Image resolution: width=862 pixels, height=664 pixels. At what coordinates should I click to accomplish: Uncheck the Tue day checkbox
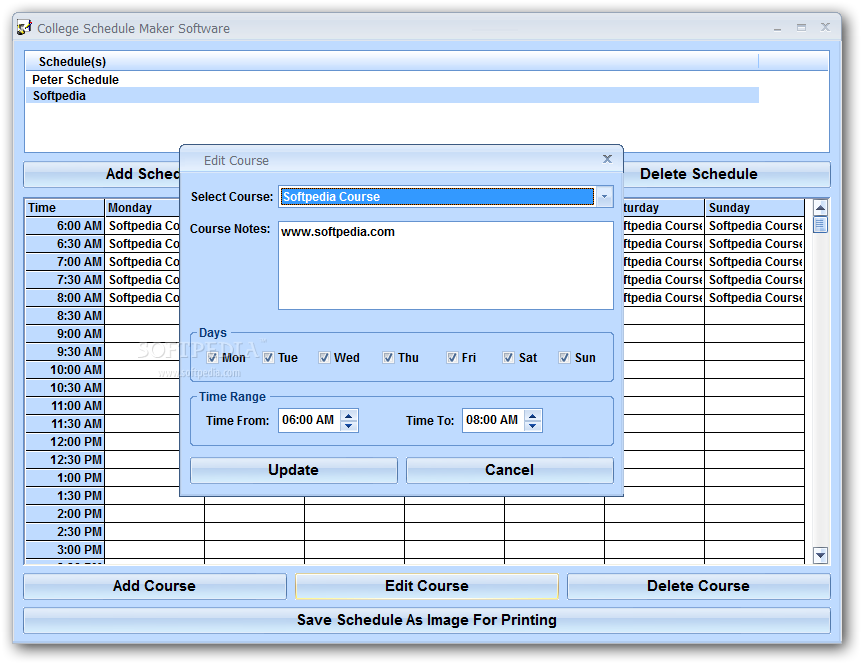tap(268, 358)
